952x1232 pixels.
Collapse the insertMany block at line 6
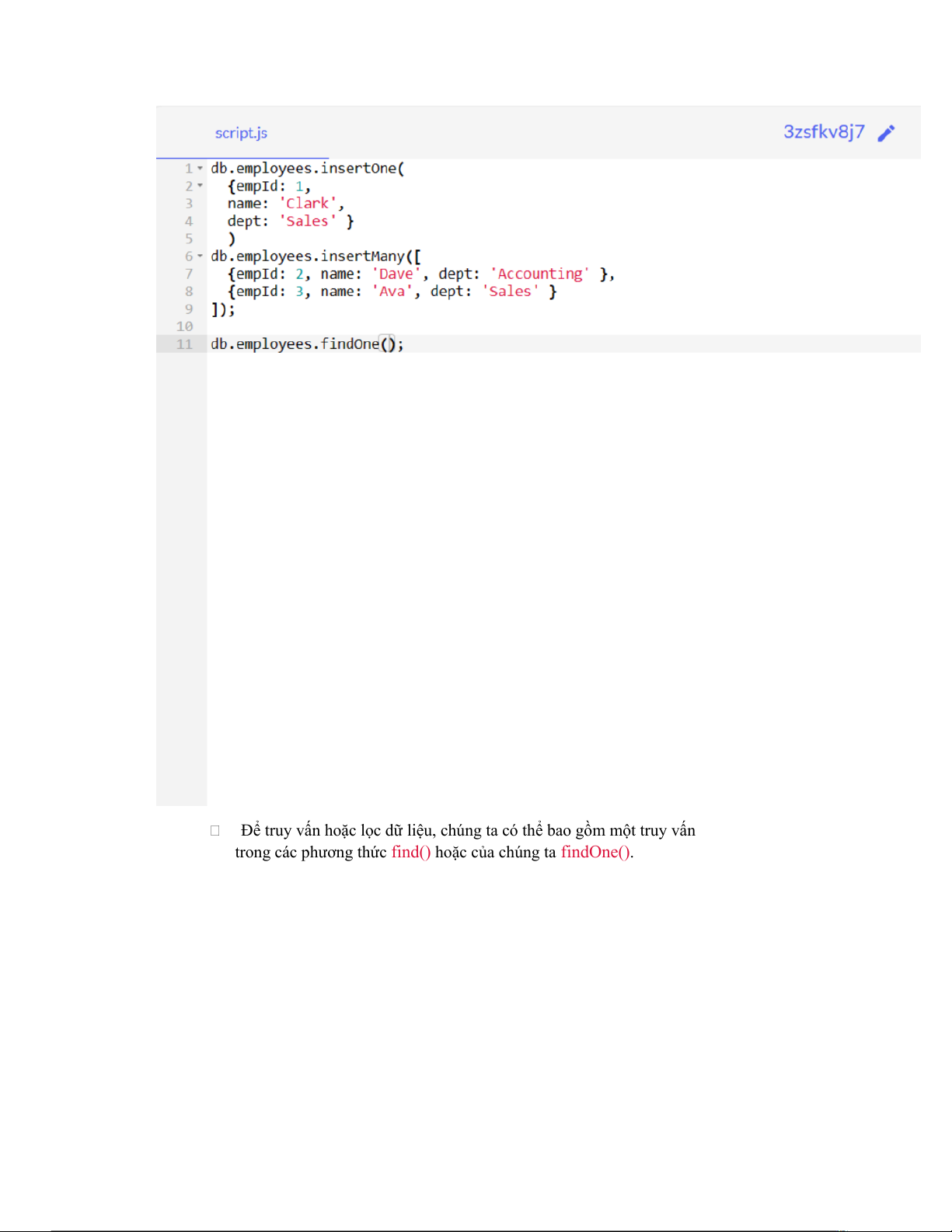pyautogui.click(x=201, y=256)
